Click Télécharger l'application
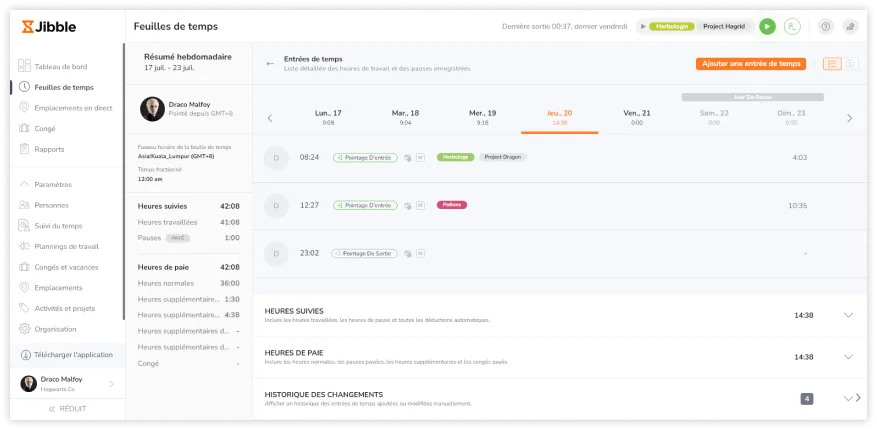Screen dimensions: 877x430 click(x=67, y=355)
